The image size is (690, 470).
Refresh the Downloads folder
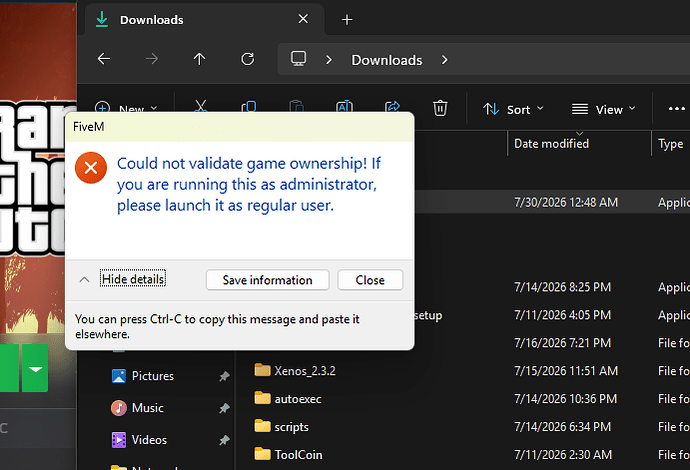coord(248,59)
